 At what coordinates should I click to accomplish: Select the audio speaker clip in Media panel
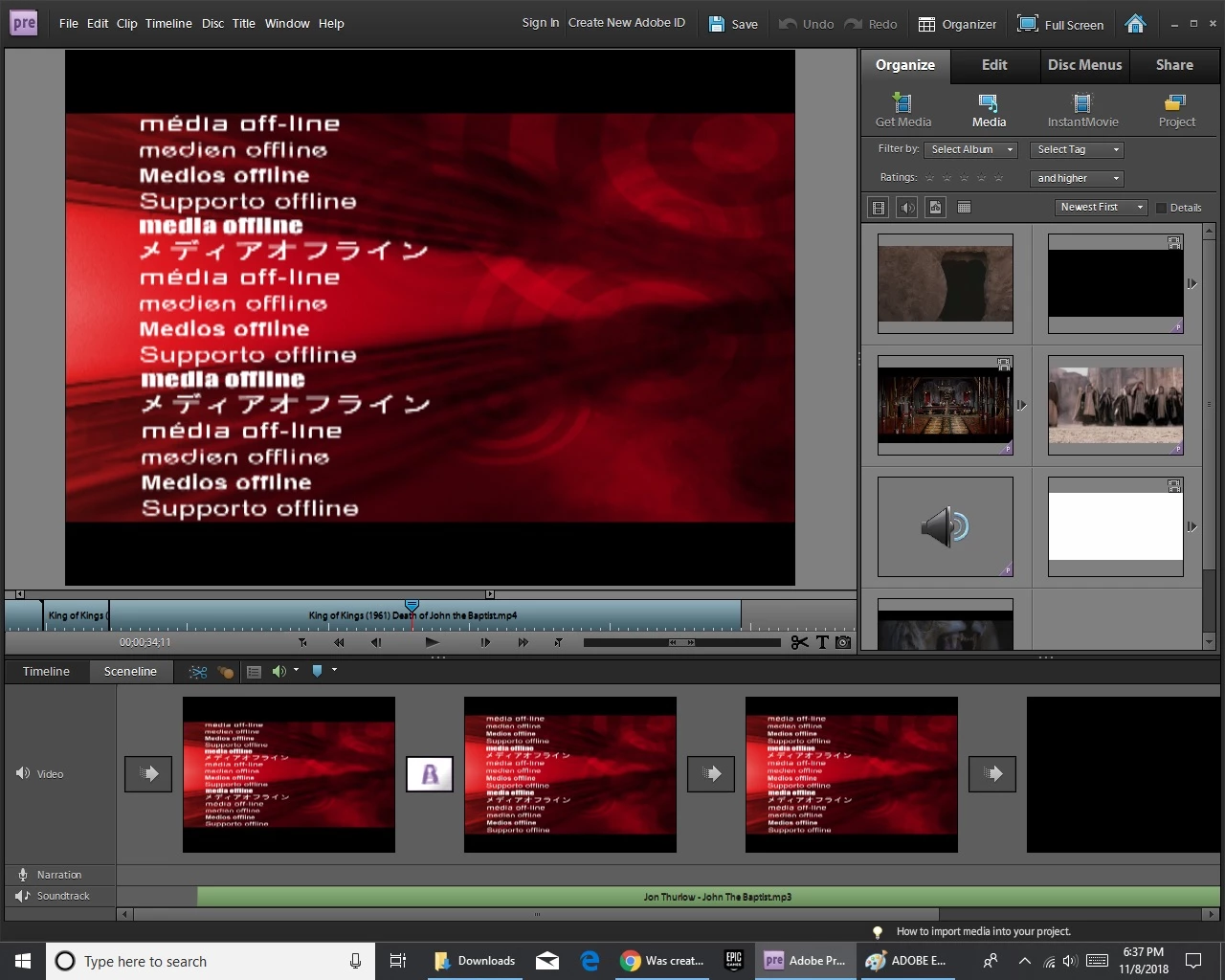946,526
